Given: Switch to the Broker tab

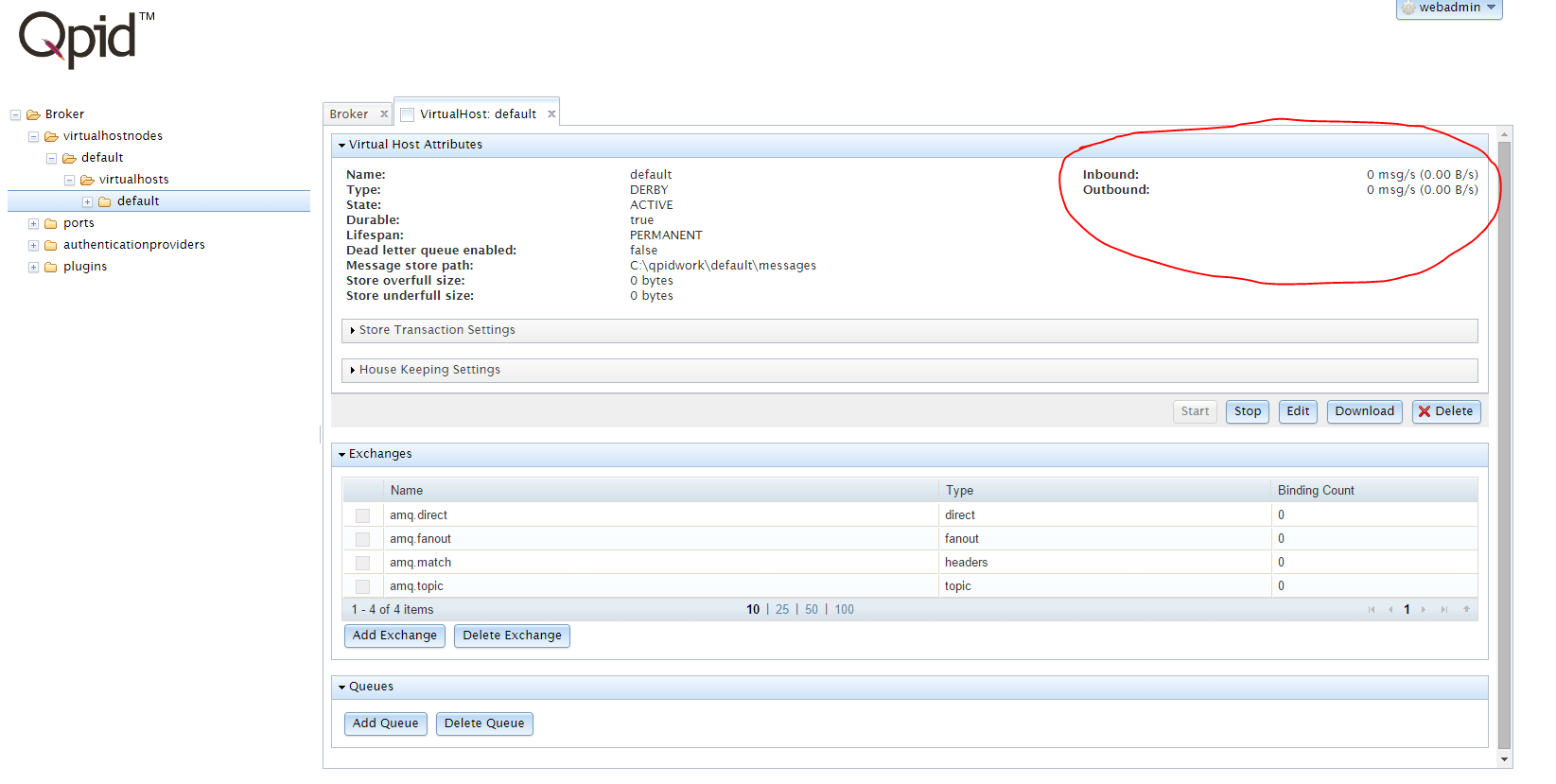Looking at the screenshot, I should click(x=349, y=114).
